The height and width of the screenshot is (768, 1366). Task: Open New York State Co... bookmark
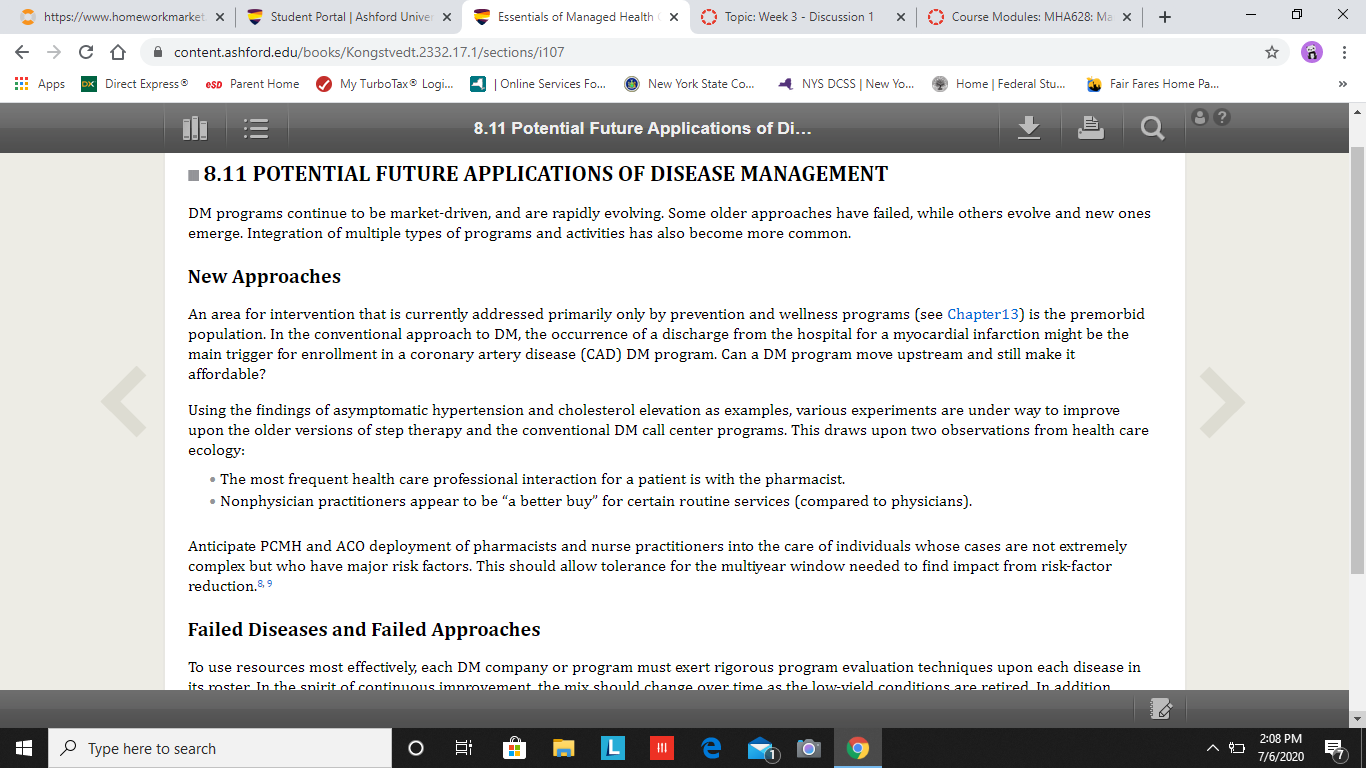pos(690,84)
